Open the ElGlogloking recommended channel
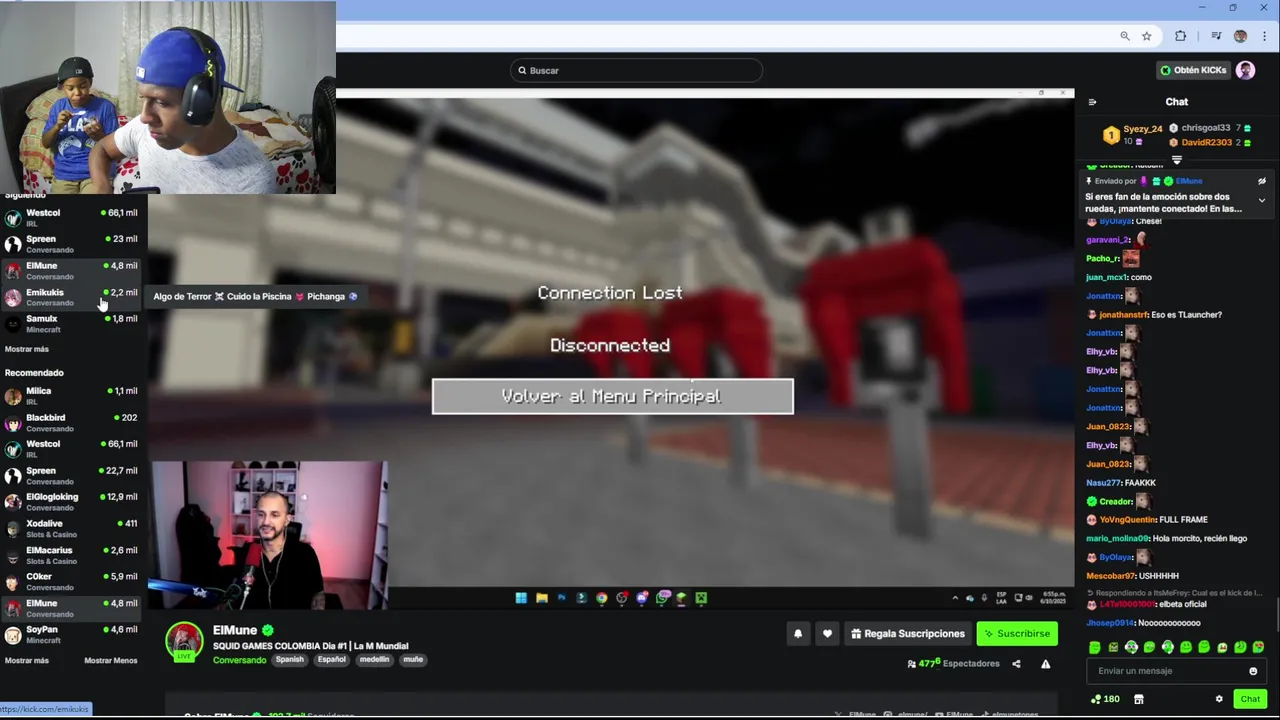 click(x=72, y=502)
